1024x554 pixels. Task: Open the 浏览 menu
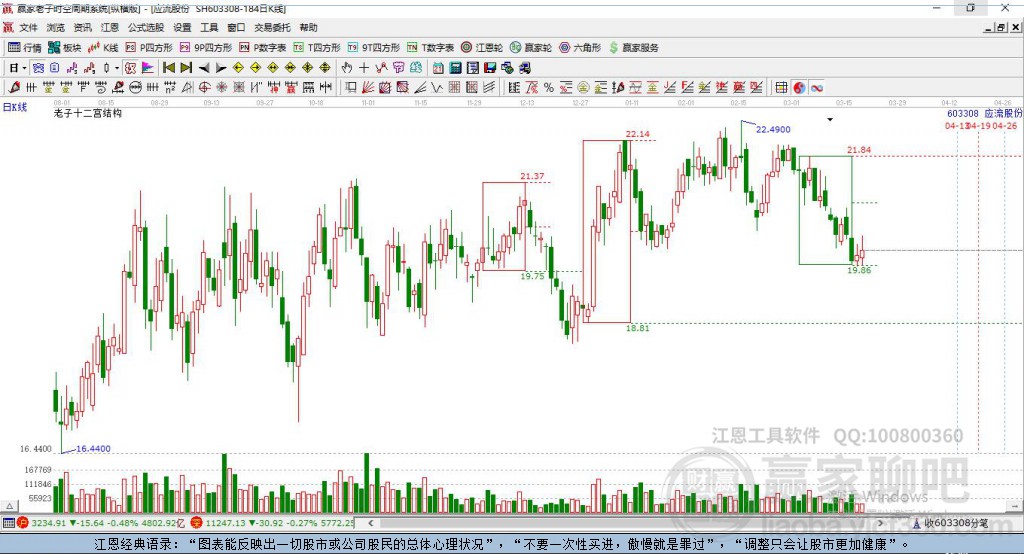(56, 27)
